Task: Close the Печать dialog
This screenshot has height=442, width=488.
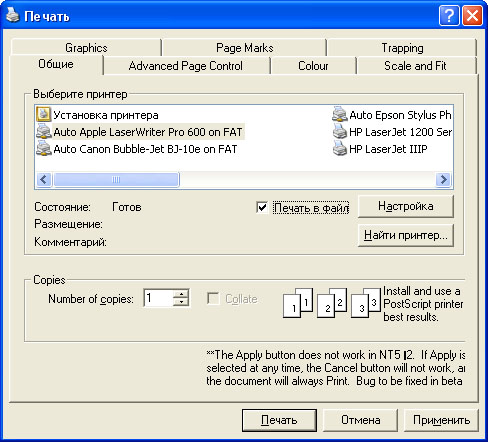Action: pyautogui.click(x=472, y=15)
